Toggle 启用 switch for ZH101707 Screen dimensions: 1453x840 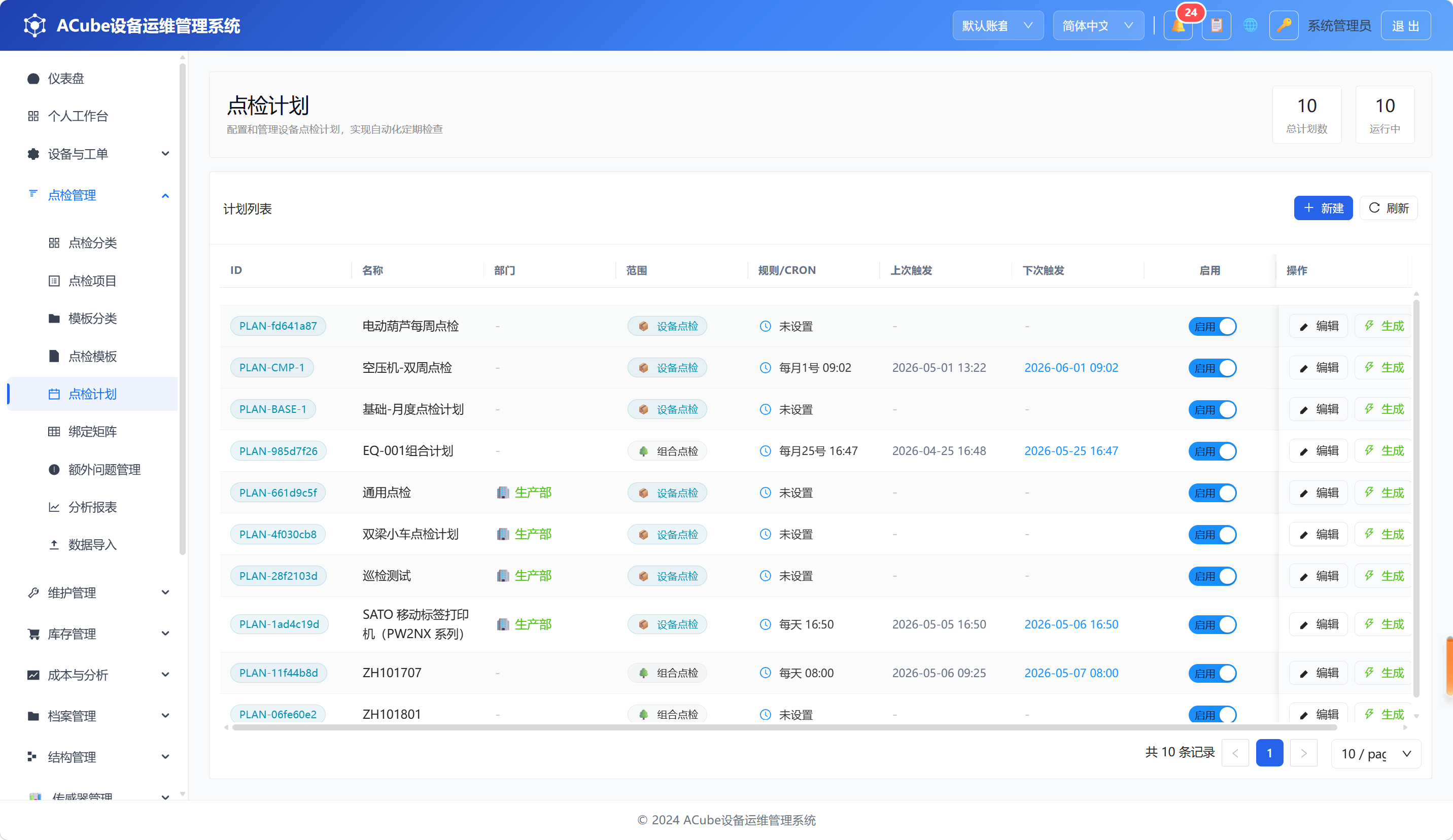(x=1212, y=673)
